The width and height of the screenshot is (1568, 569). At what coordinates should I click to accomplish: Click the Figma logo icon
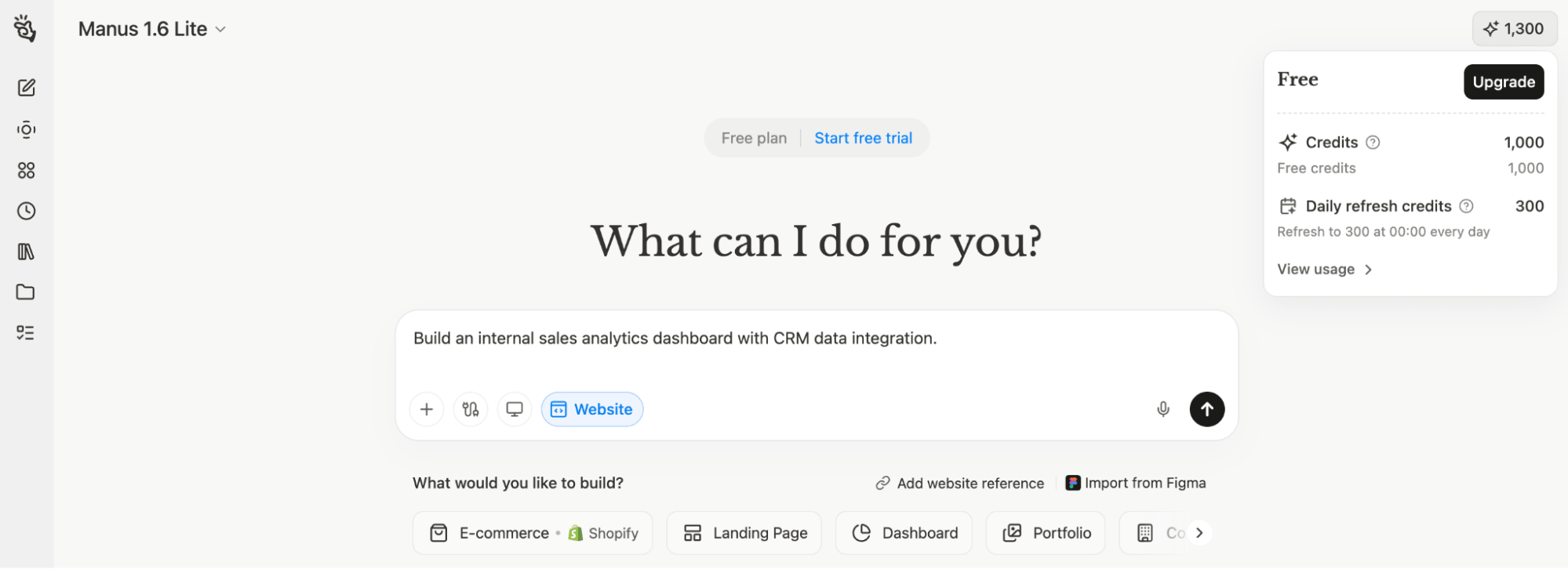(1073, 483)
